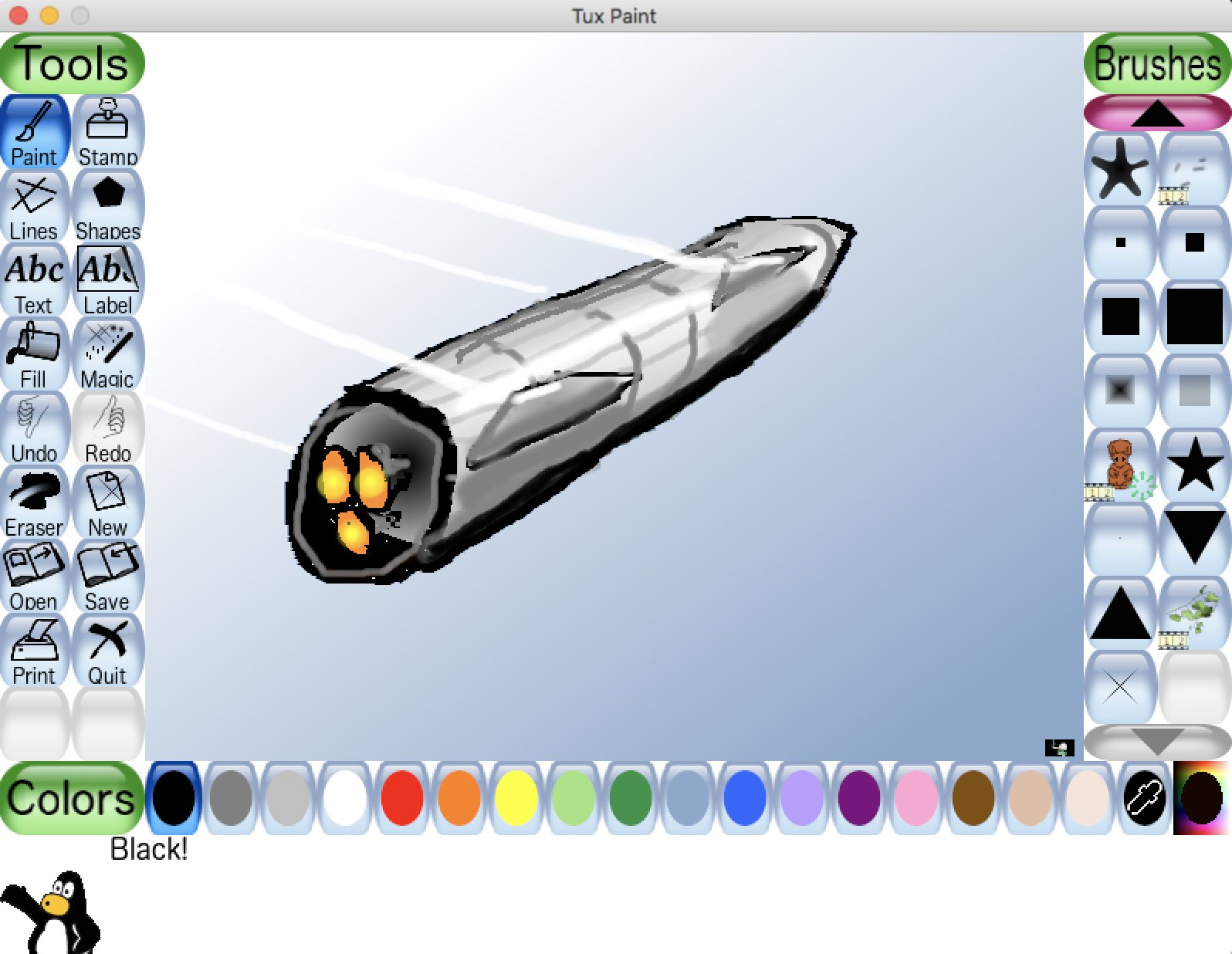
Task: Choose the five-point star brush
Action: tap(1194, 465)
